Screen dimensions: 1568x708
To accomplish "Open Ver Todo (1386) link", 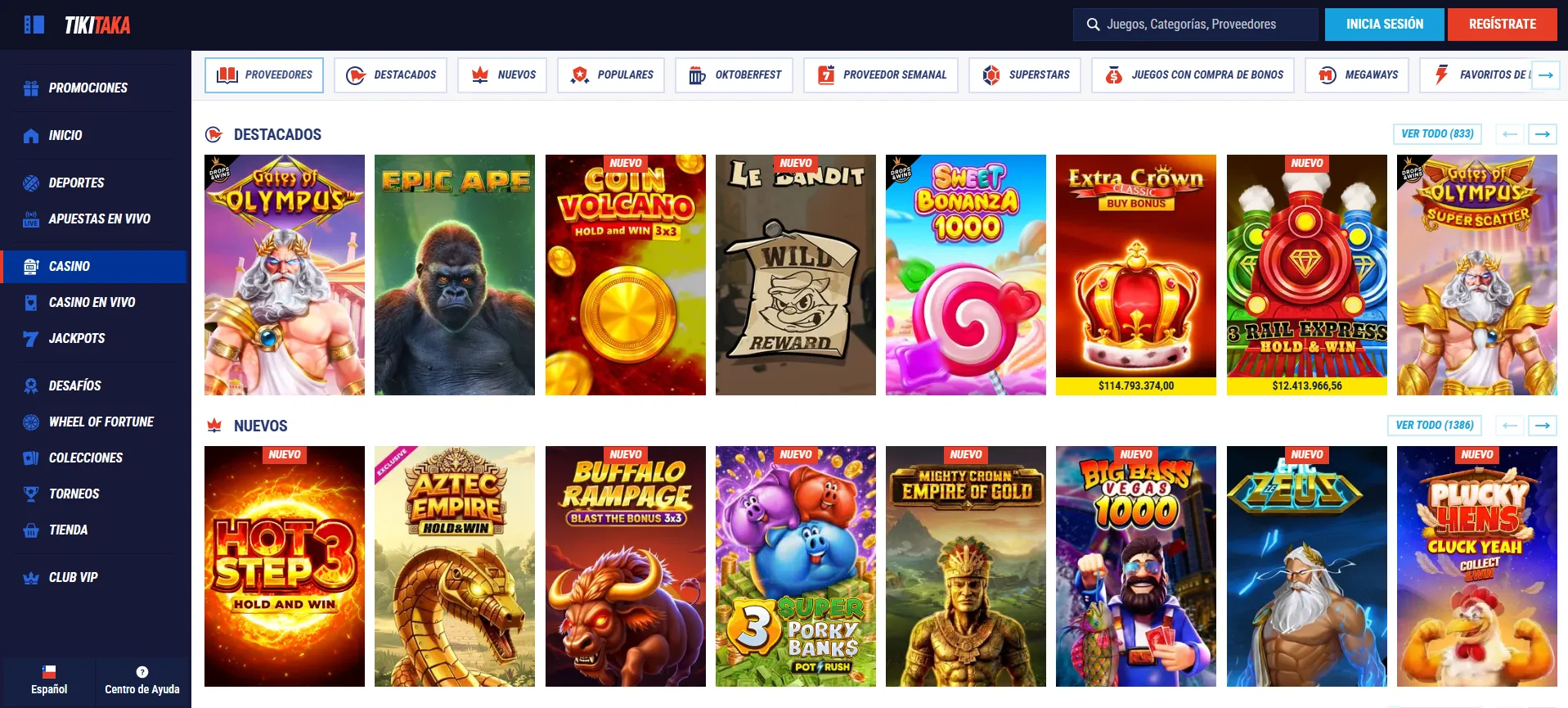I will coord(1435,426).
